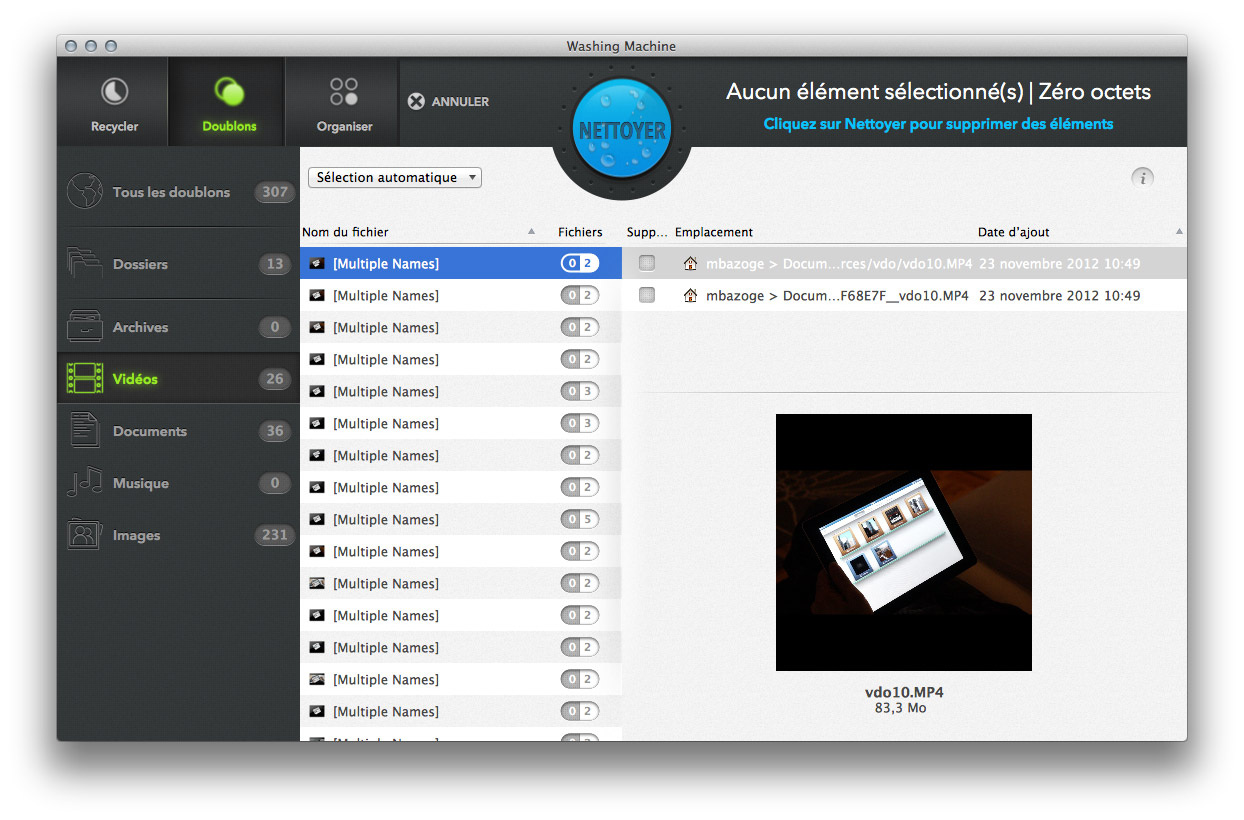The width and height of the screenshot is (1244, 820).
Task: Click the vdo10.MP4 filename under the preview
Action: coord(904,692)
